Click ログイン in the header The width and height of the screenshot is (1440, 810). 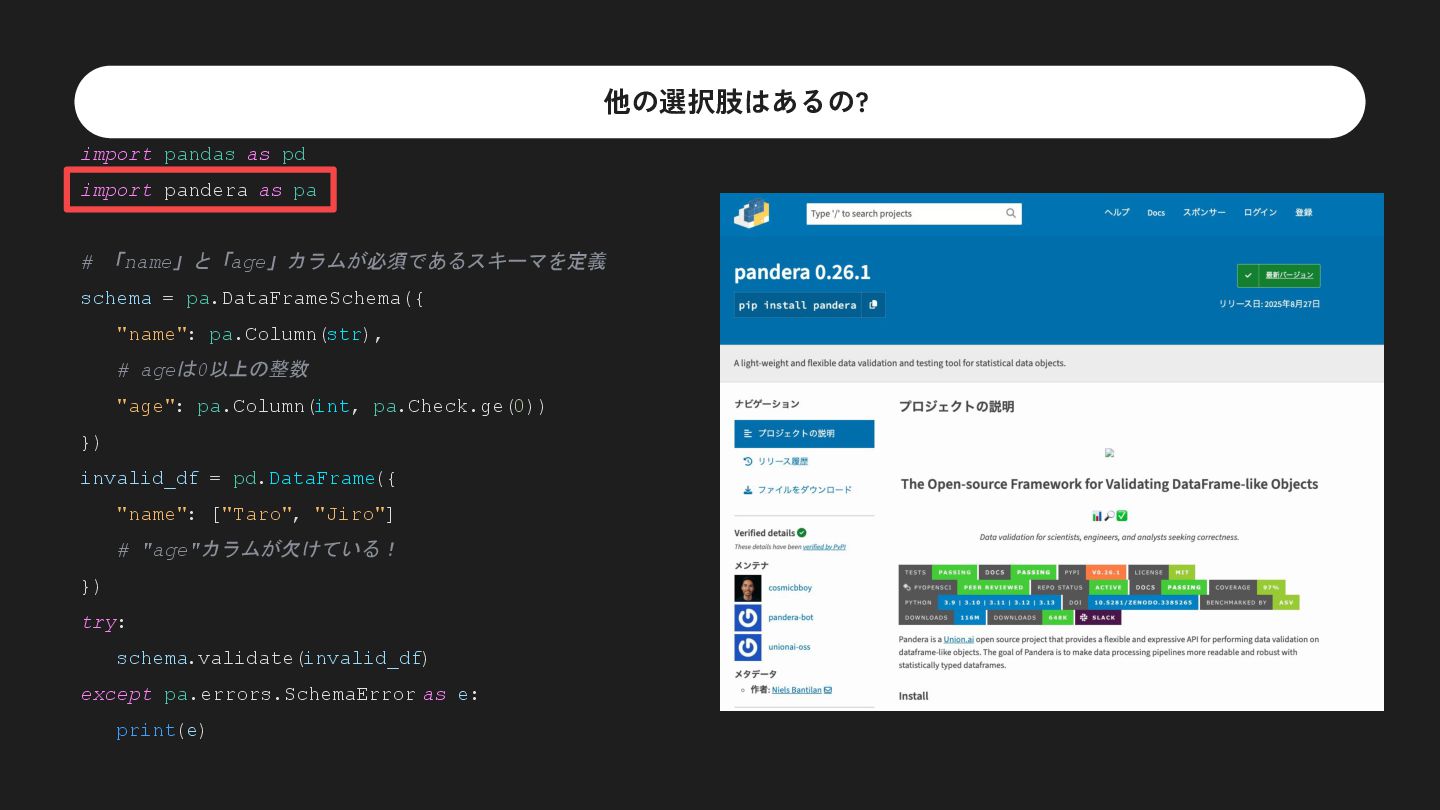click(1260, 212)
